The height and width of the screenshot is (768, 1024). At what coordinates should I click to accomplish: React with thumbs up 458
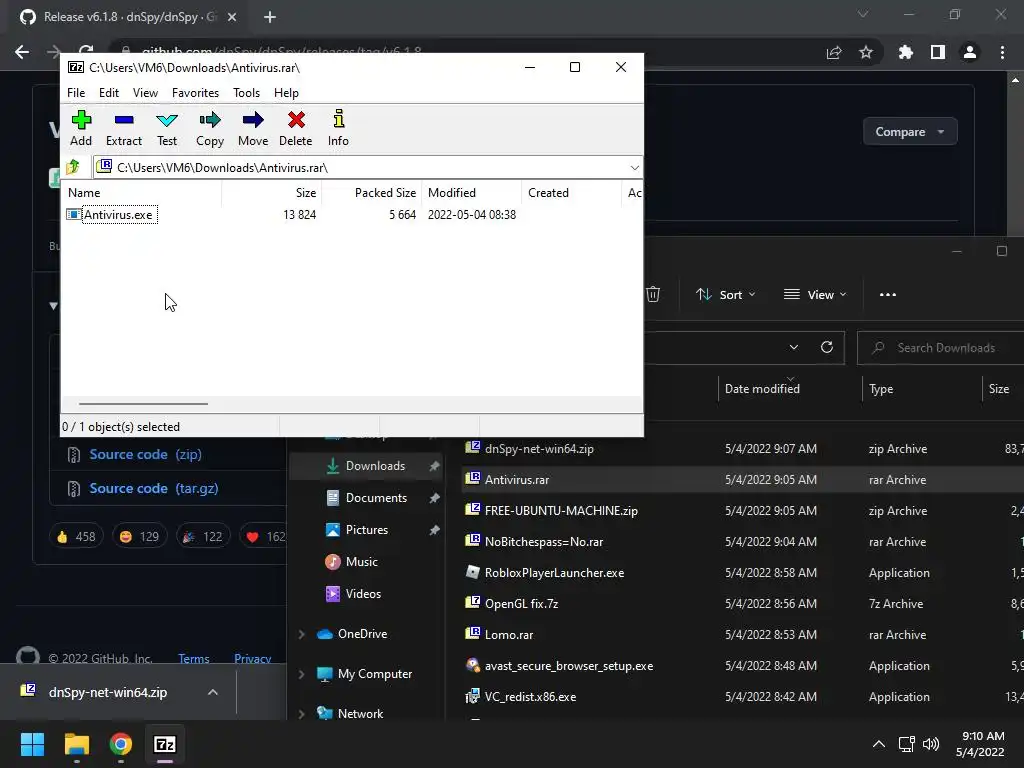tap(76, 537)
